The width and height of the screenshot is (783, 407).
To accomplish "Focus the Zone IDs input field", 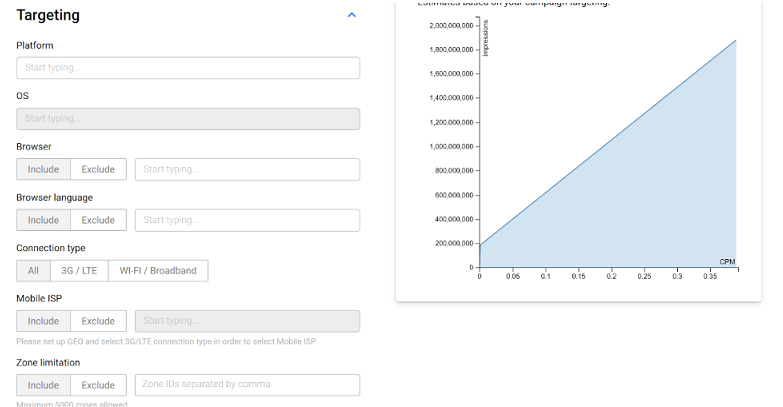I will click(247, 385).
